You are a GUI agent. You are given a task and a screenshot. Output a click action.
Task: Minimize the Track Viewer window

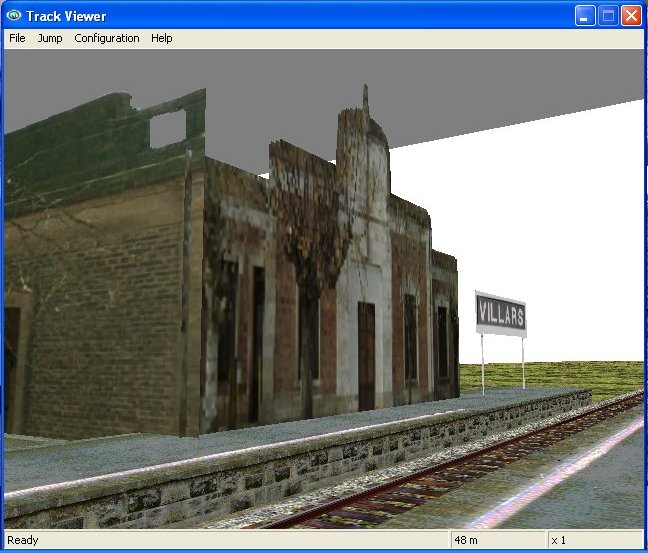click(x=585, y=16)
